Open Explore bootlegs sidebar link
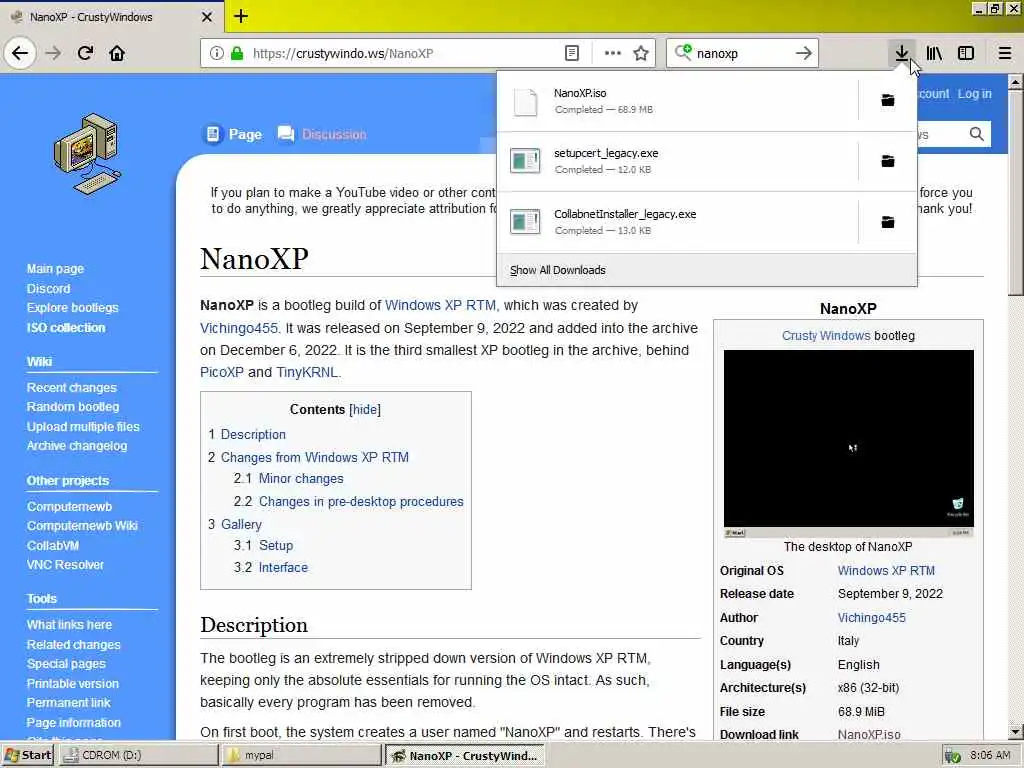Image resolution: width=1024 pixels, height=768 pixels. 72,308
